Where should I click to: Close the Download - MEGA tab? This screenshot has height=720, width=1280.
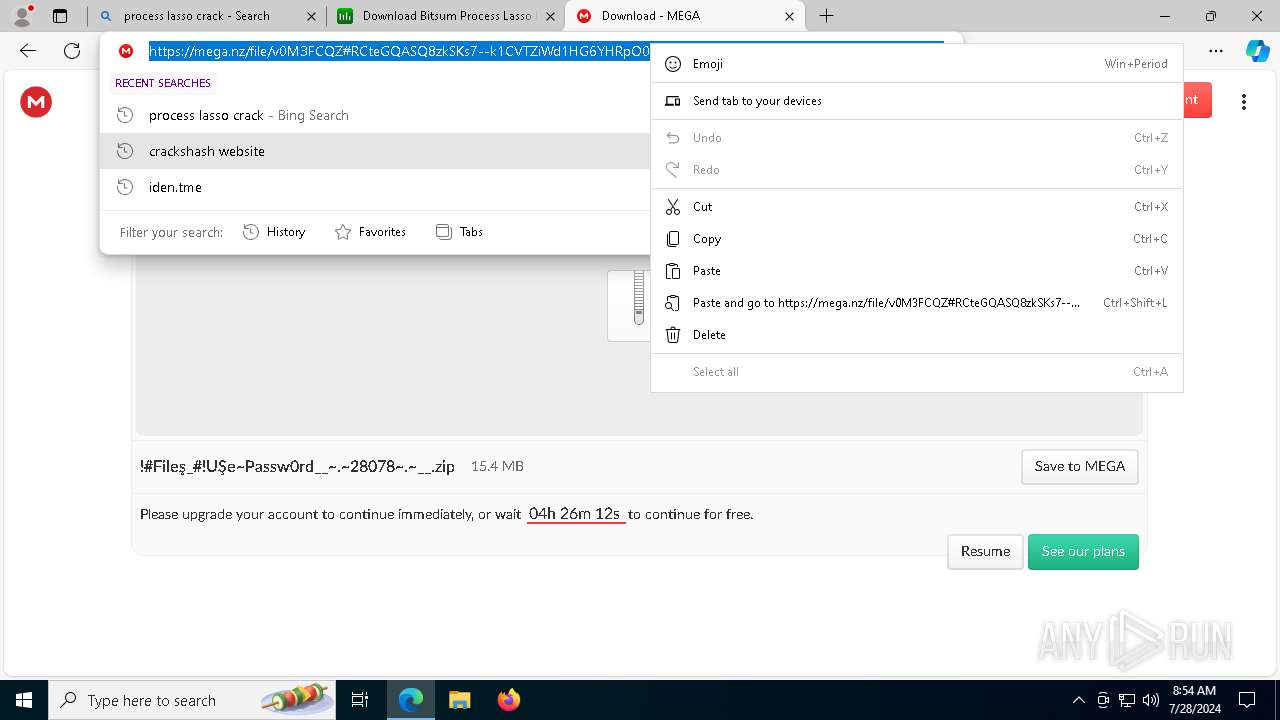(x=789, y=16)
